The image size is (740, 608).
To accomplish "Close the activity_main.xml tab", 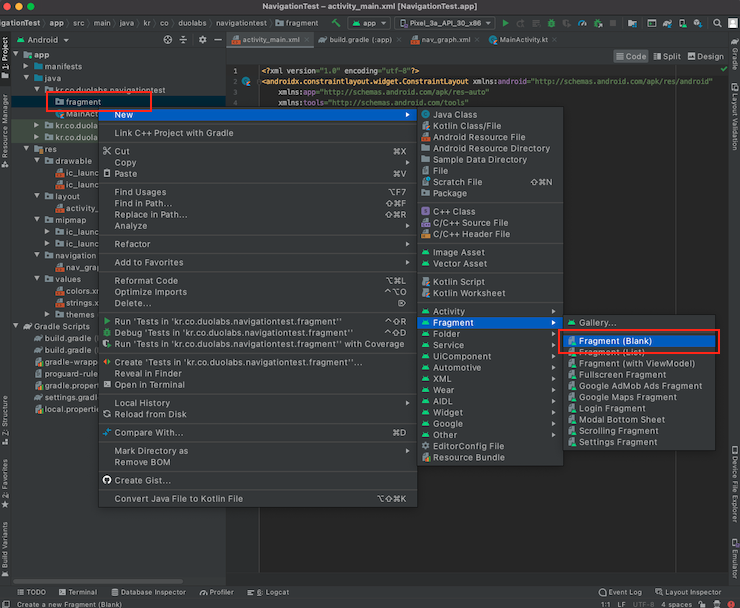I will click(307, 40).
